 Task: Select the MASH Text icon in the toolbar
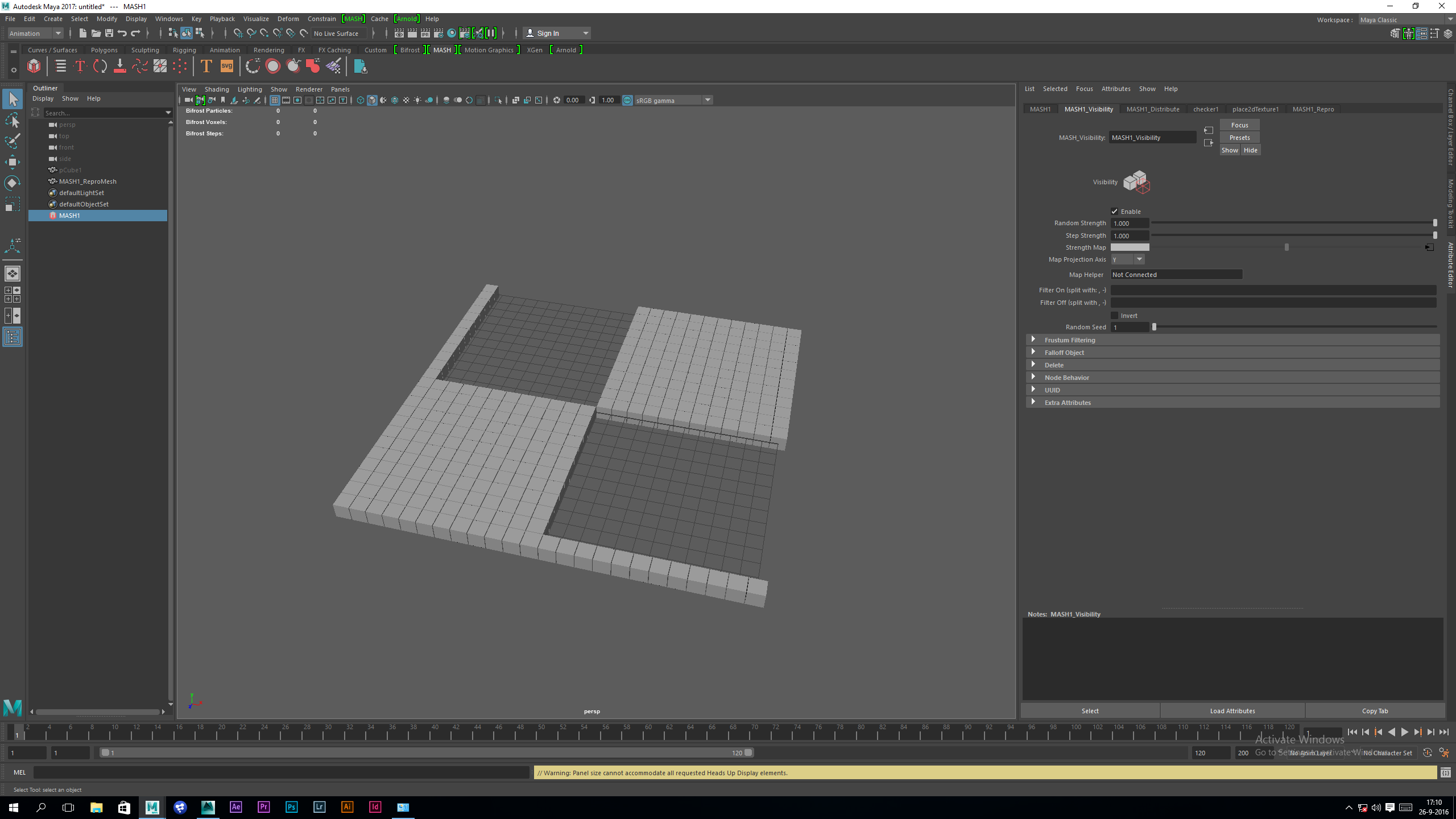(206, 67)
